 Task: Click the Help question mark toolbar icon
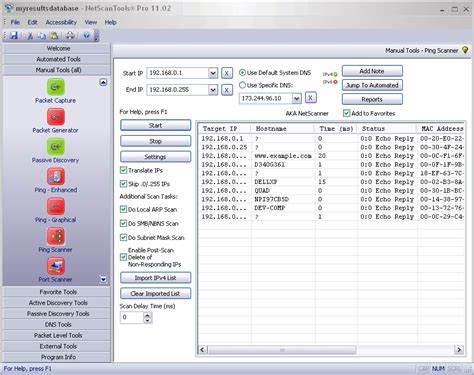86,35
